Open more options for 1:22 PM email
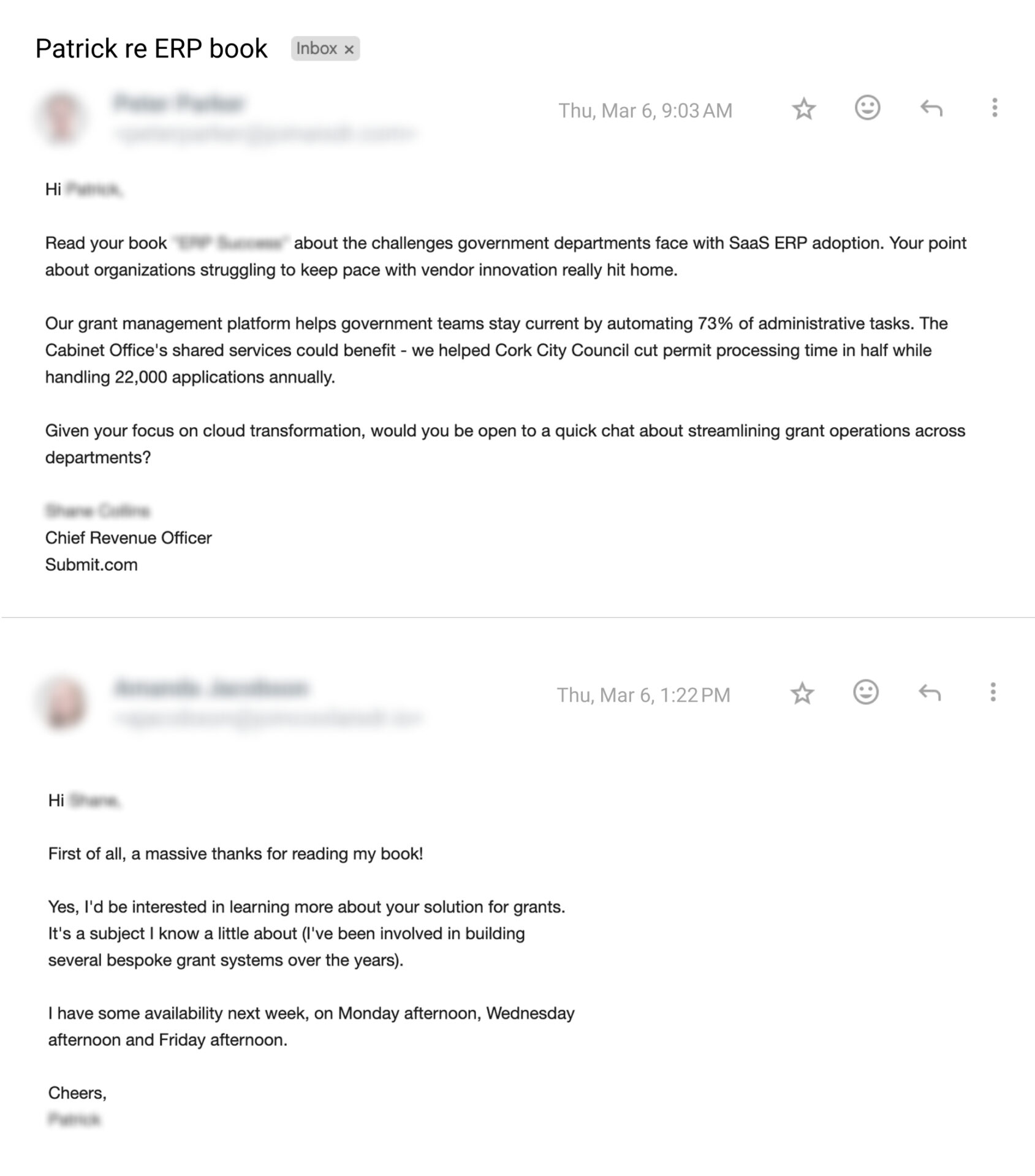This screenshot has height=1176, width=1035. 992,692
